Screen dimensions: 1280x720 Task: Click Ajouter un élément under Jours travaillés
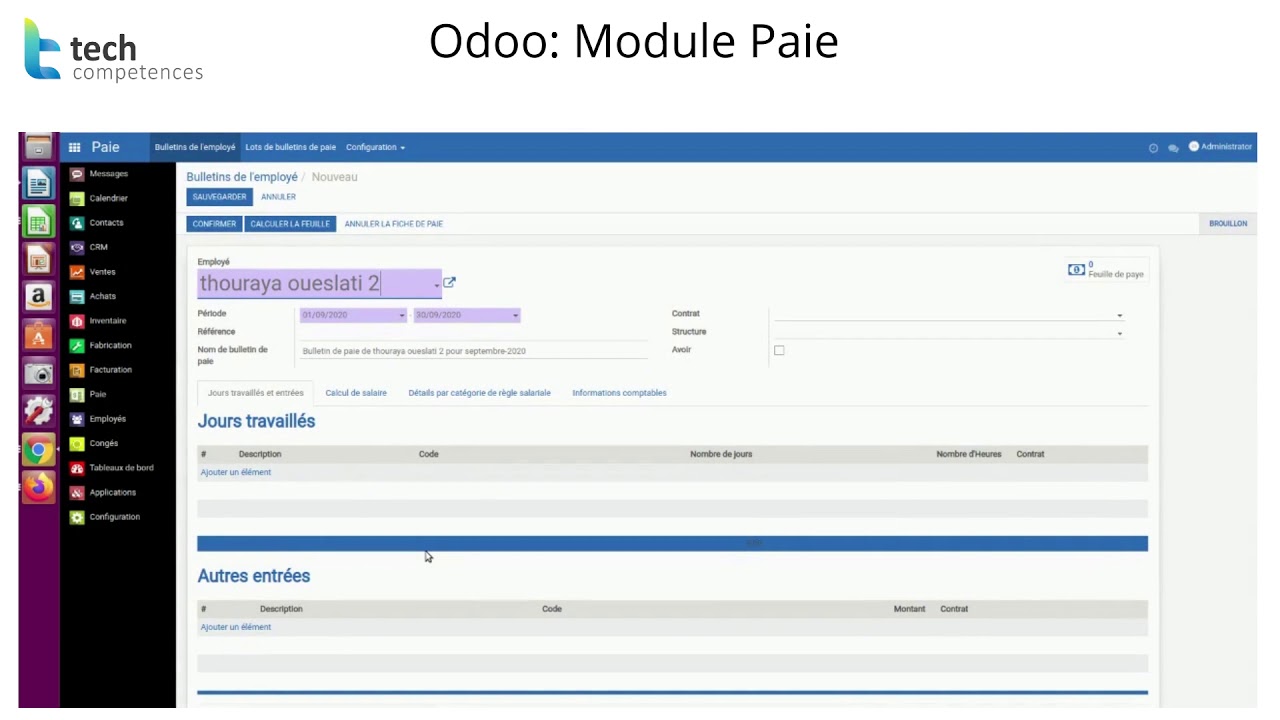point(236,472)
